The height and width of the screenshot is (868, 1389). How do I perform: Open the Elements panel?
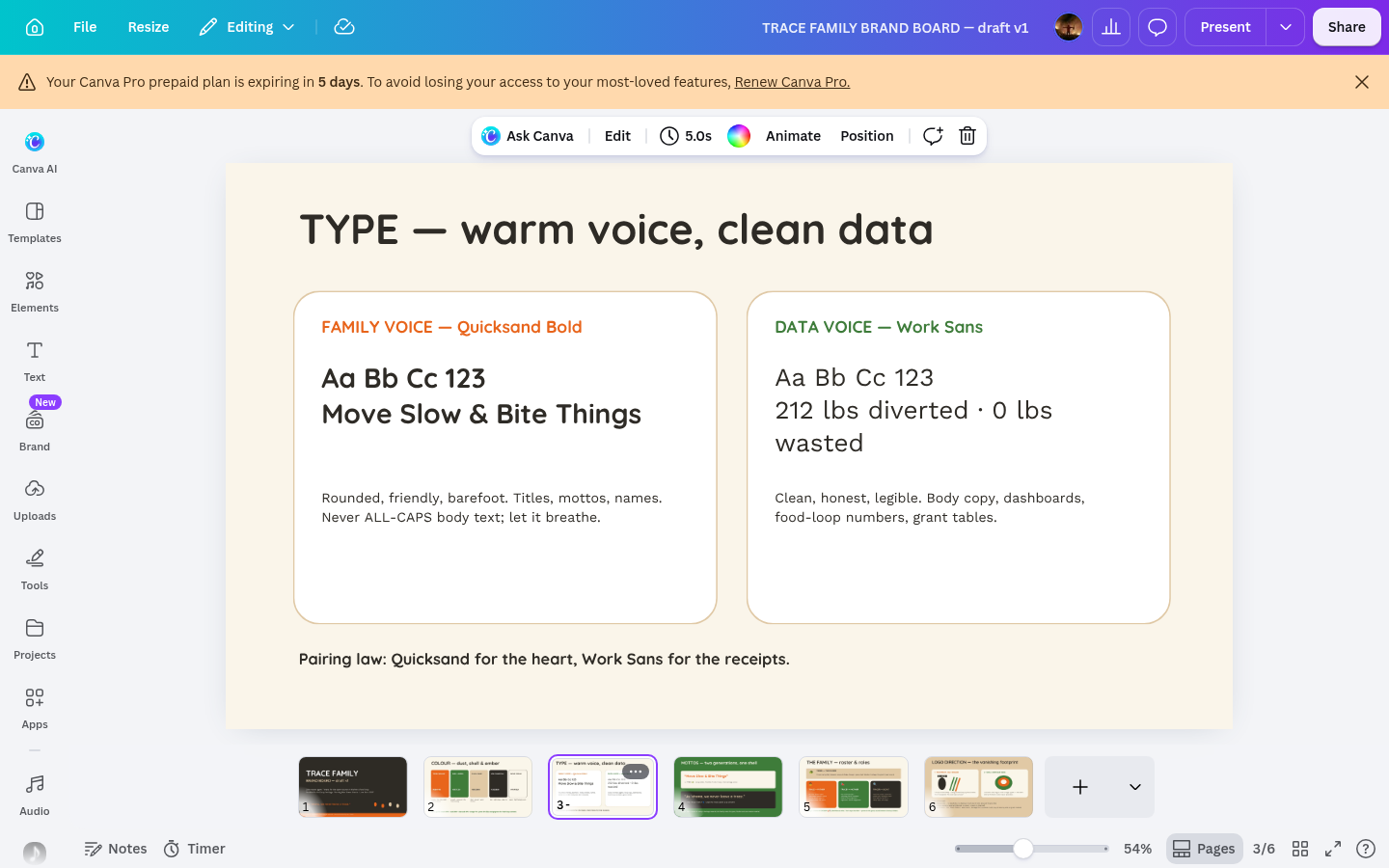[x=35, y=291]
